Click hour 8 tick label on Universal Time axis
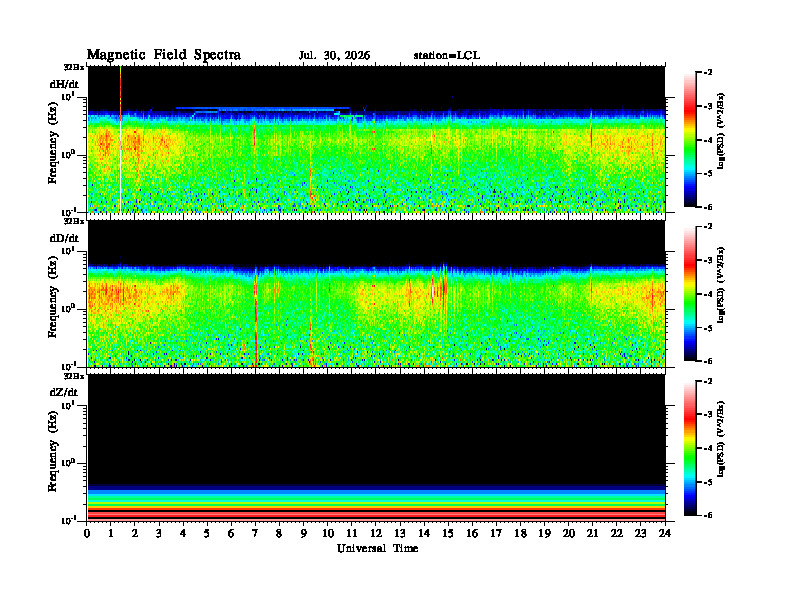Screen dimensions: 792x612 pos(279,533)
